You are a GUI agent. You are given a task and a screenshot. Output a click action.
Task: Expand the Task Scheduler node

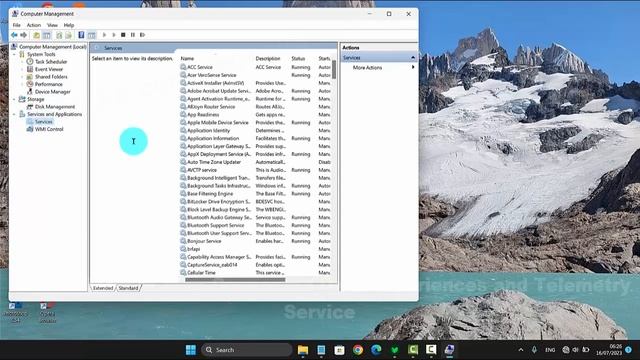point(22,62)
